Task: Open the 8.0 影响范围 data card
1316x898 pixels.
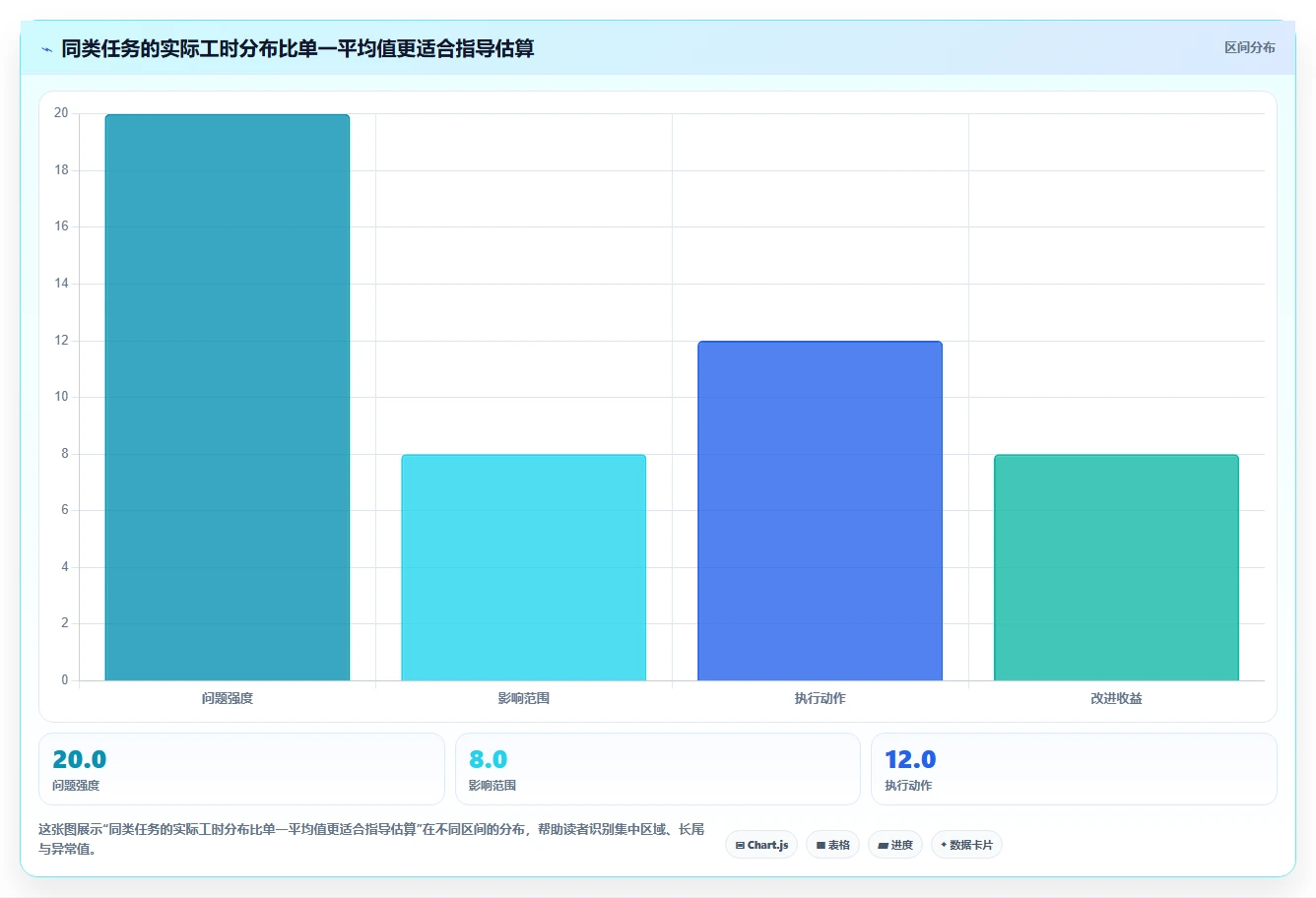Action: point(658,769)
